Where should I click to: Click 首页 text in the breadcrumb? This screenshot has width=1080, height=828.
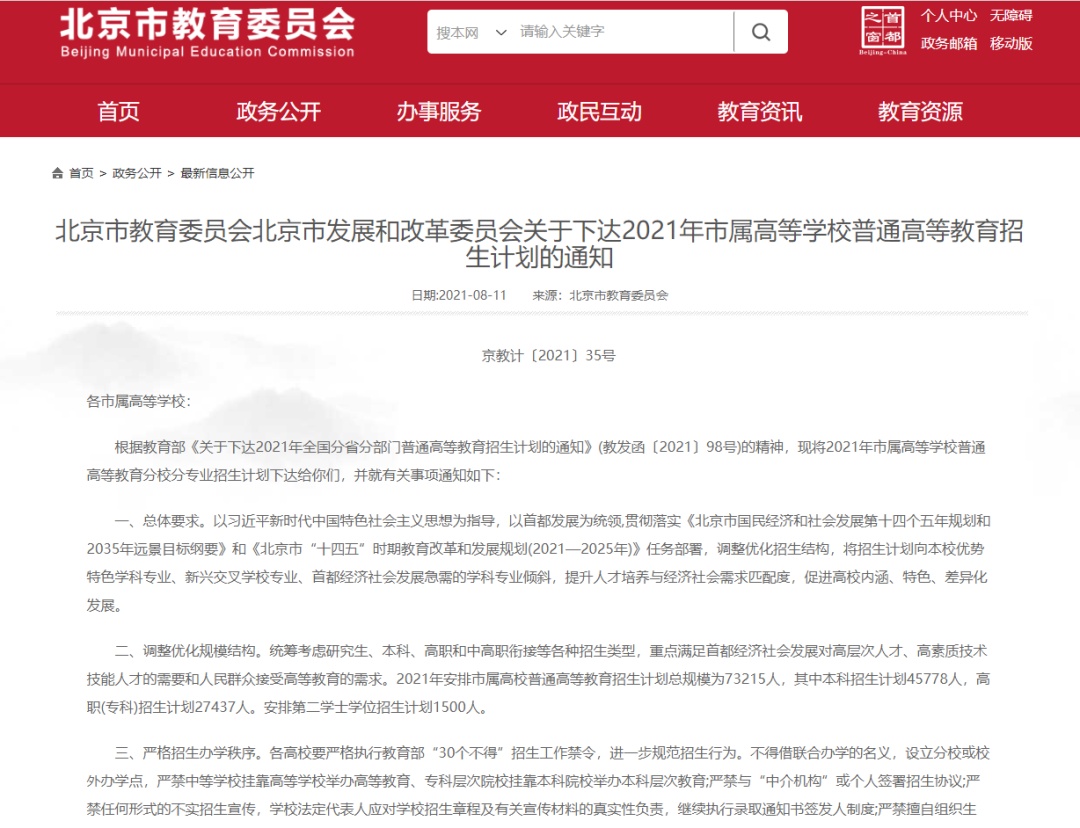[81, 173]
